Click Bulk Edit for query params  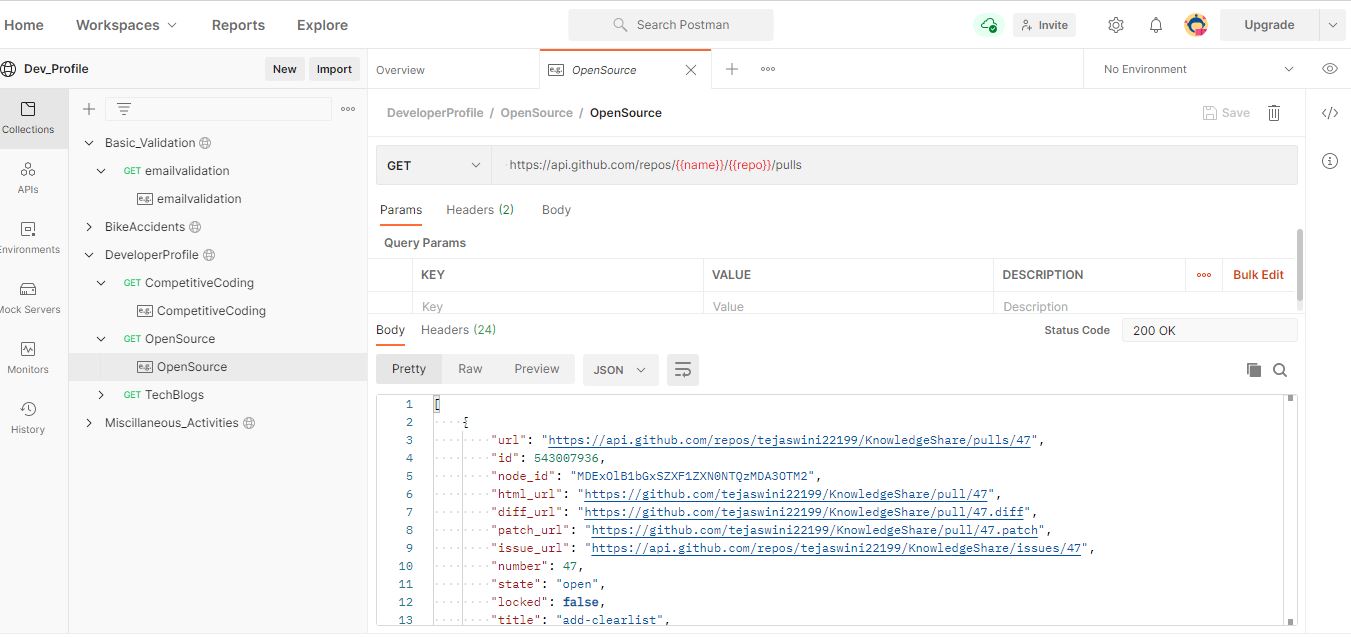1258,275
